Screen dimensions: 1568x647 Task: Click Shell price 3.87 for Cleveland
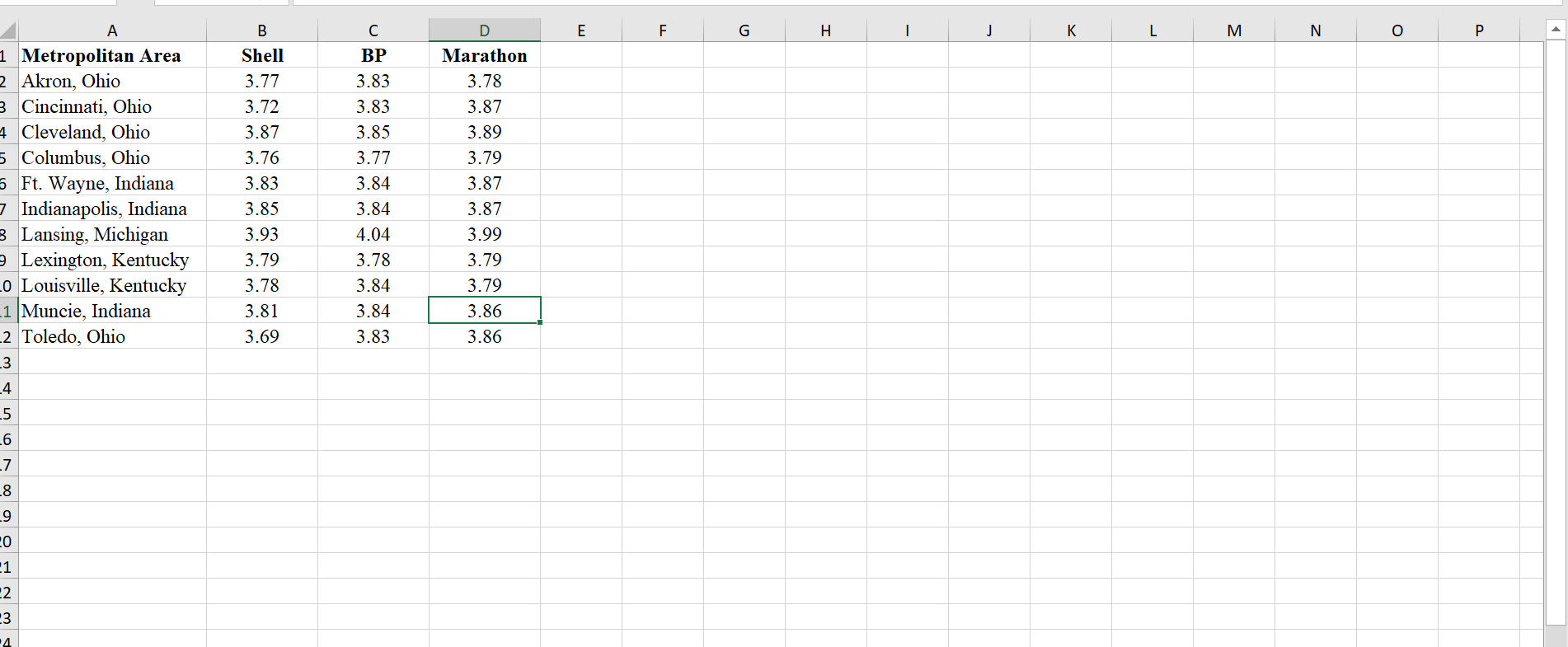(x=262, y=132)
